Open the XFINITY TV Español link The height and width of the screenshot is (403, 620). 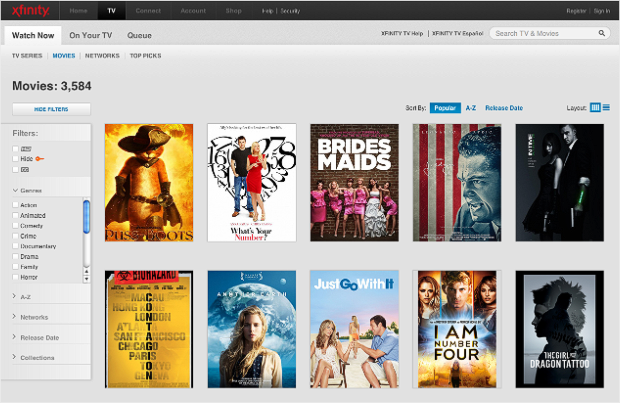point(457,34)
